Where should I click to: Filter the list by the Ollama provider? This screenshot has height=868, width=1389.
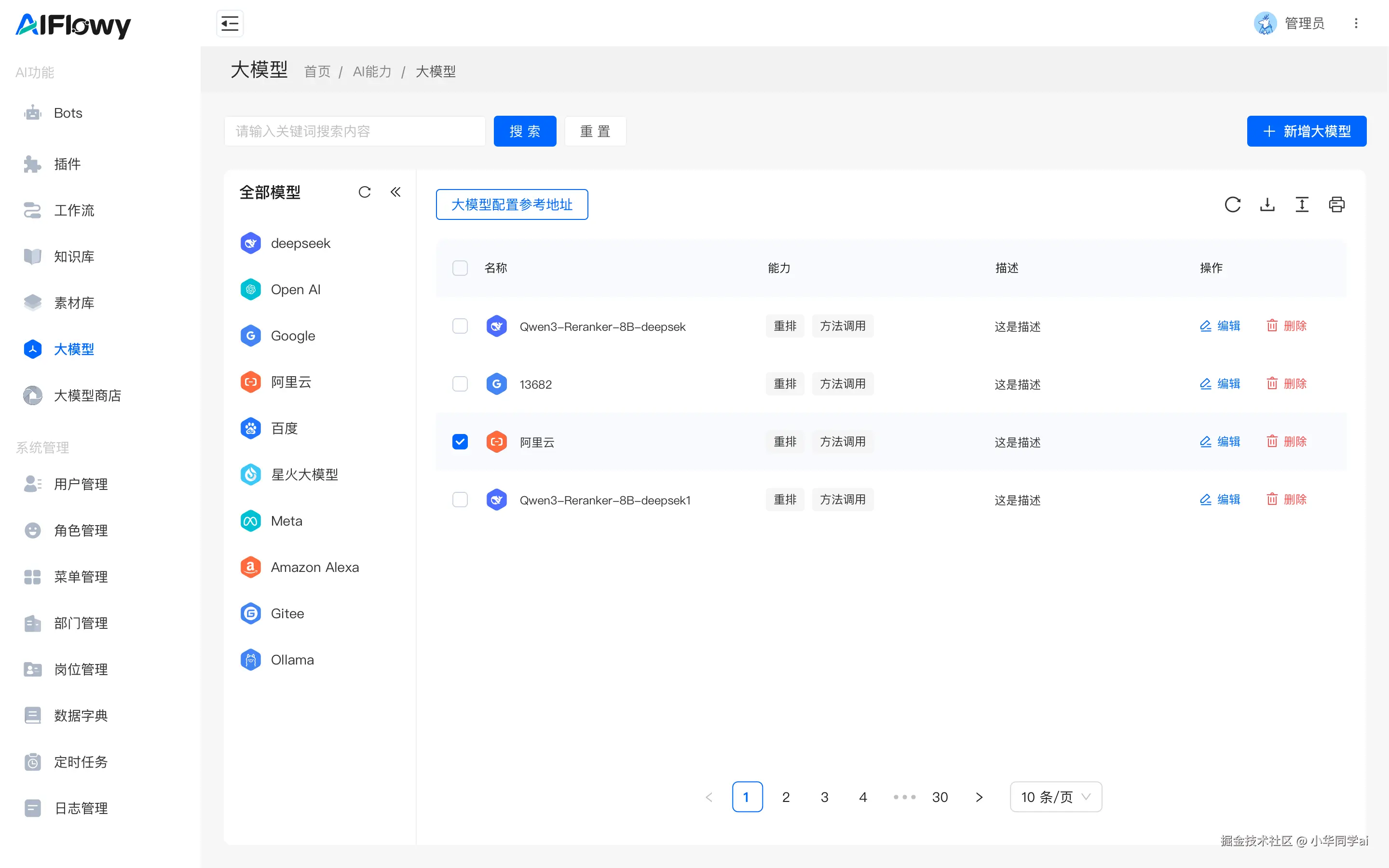click(x=292, y=660)
